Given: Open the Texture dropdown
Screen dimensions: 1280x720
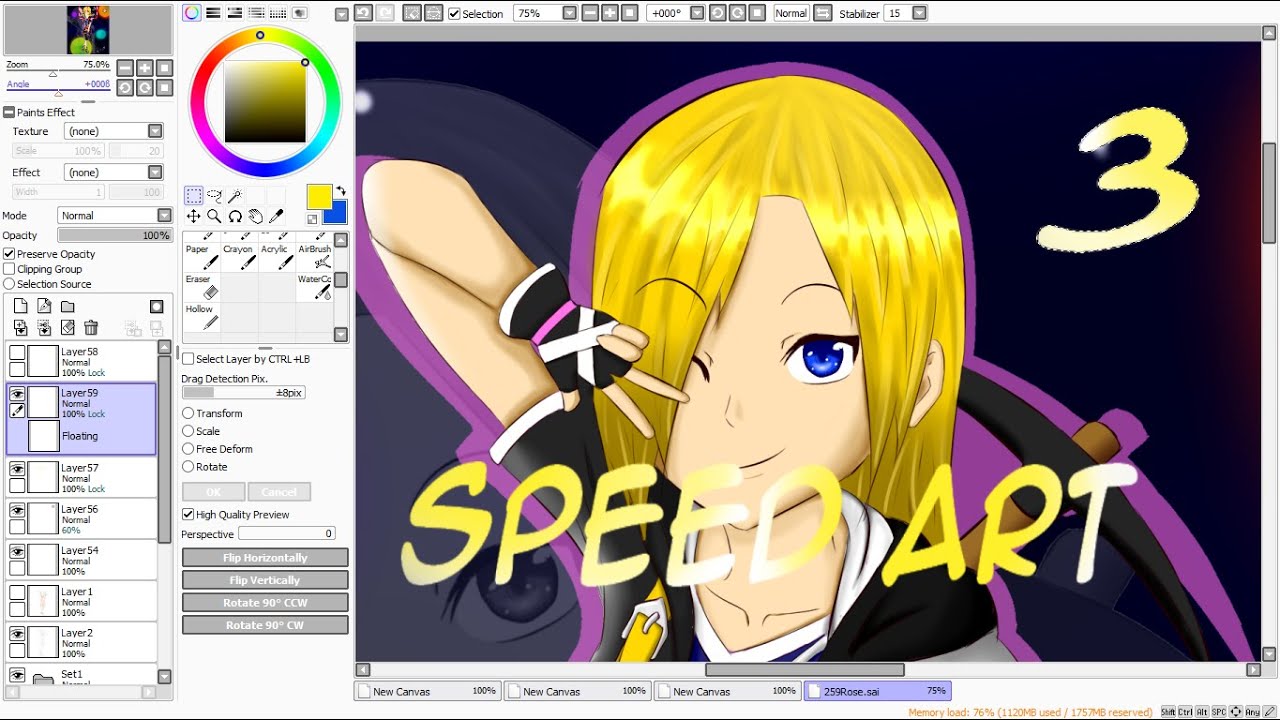Looking at the screenshot, I should 155,131.
